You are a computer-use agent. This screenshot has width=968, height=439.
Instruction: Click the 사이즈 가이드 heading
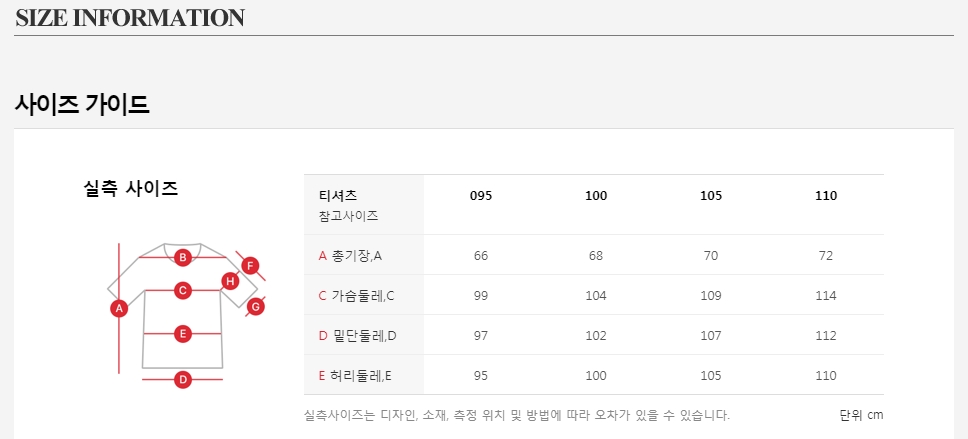[82, 103]
